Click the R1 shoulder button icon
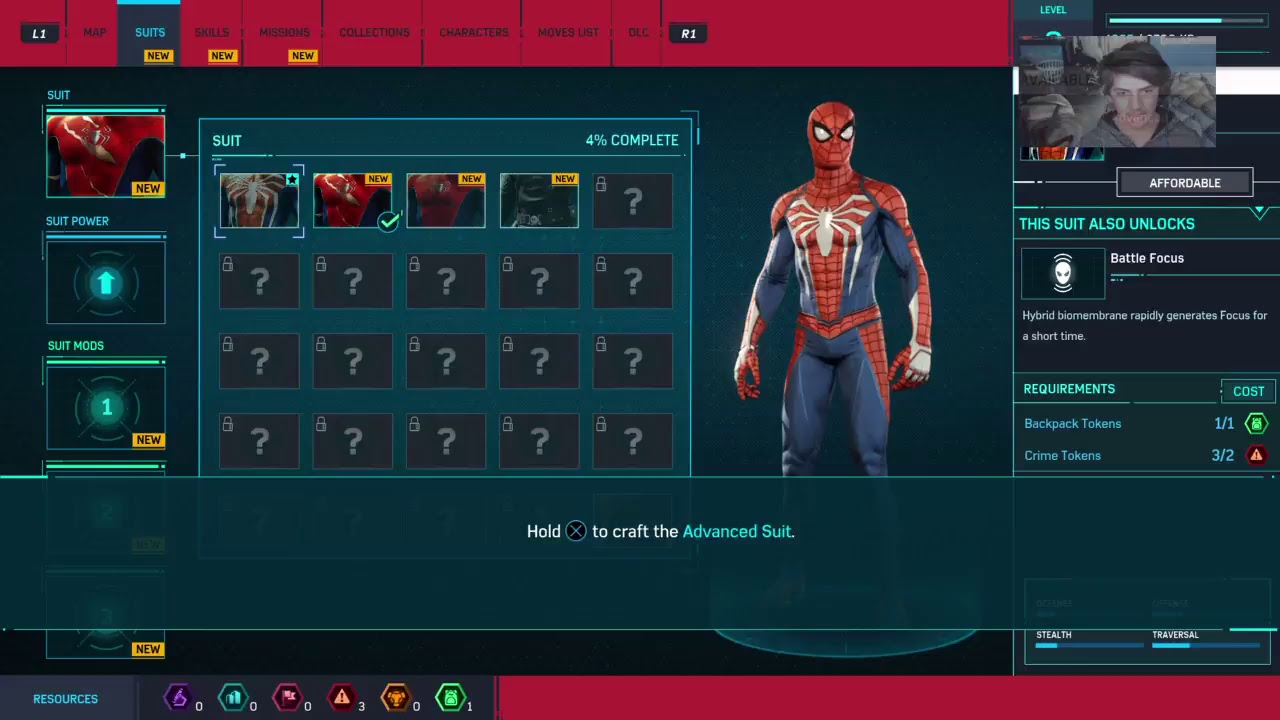The width and height of the screenshot is (1280, 720). (688, 33)
